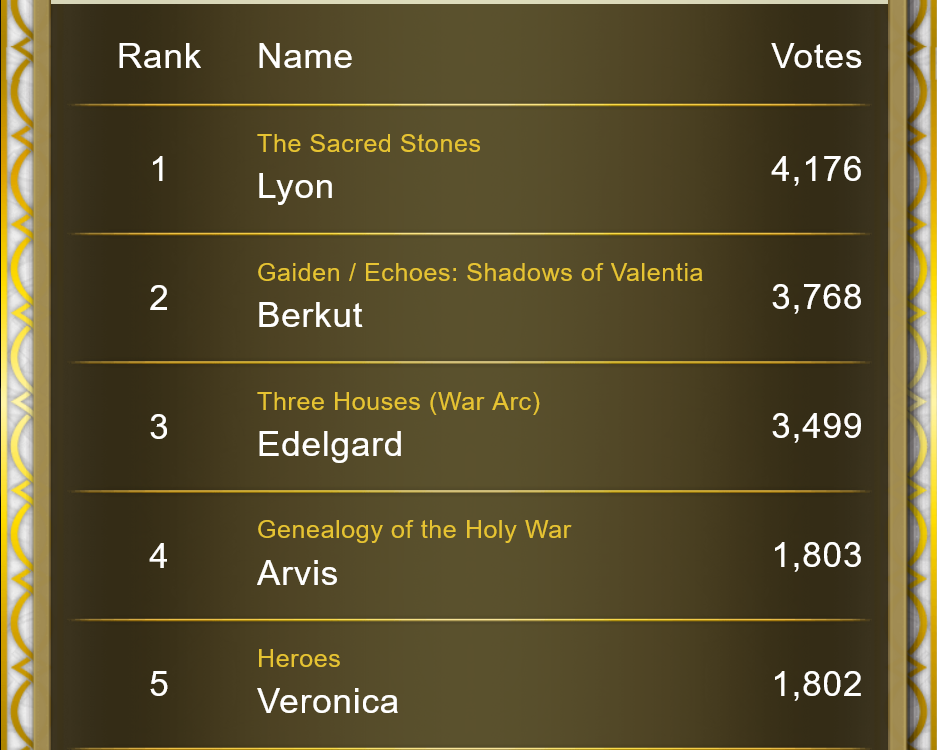Click the 1,803 vote count

pos(817,555)
